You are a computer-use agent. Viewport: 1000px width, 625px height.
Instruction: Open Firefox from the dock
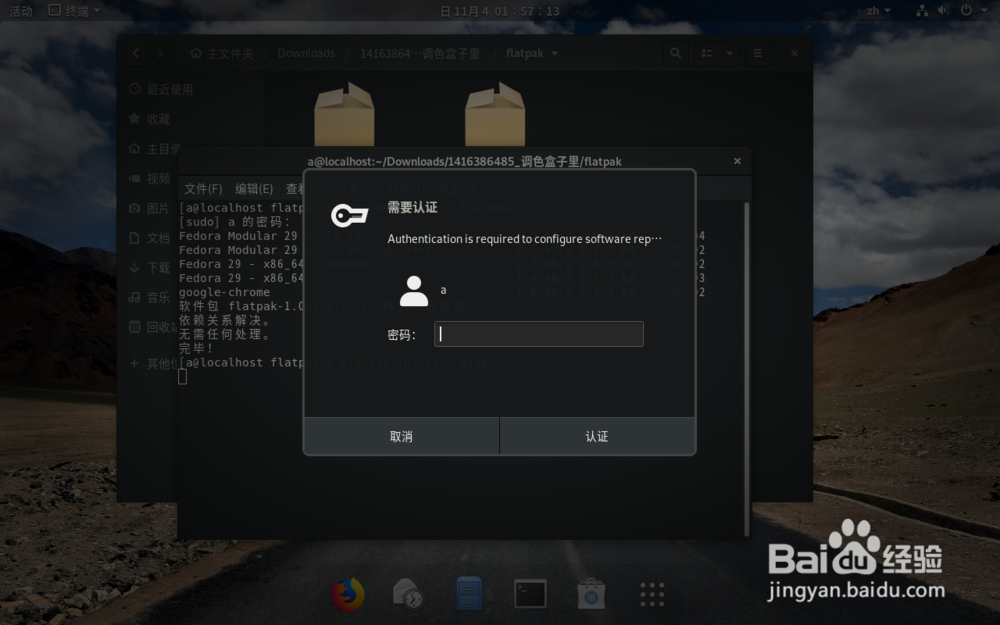(x=348, y=592)
